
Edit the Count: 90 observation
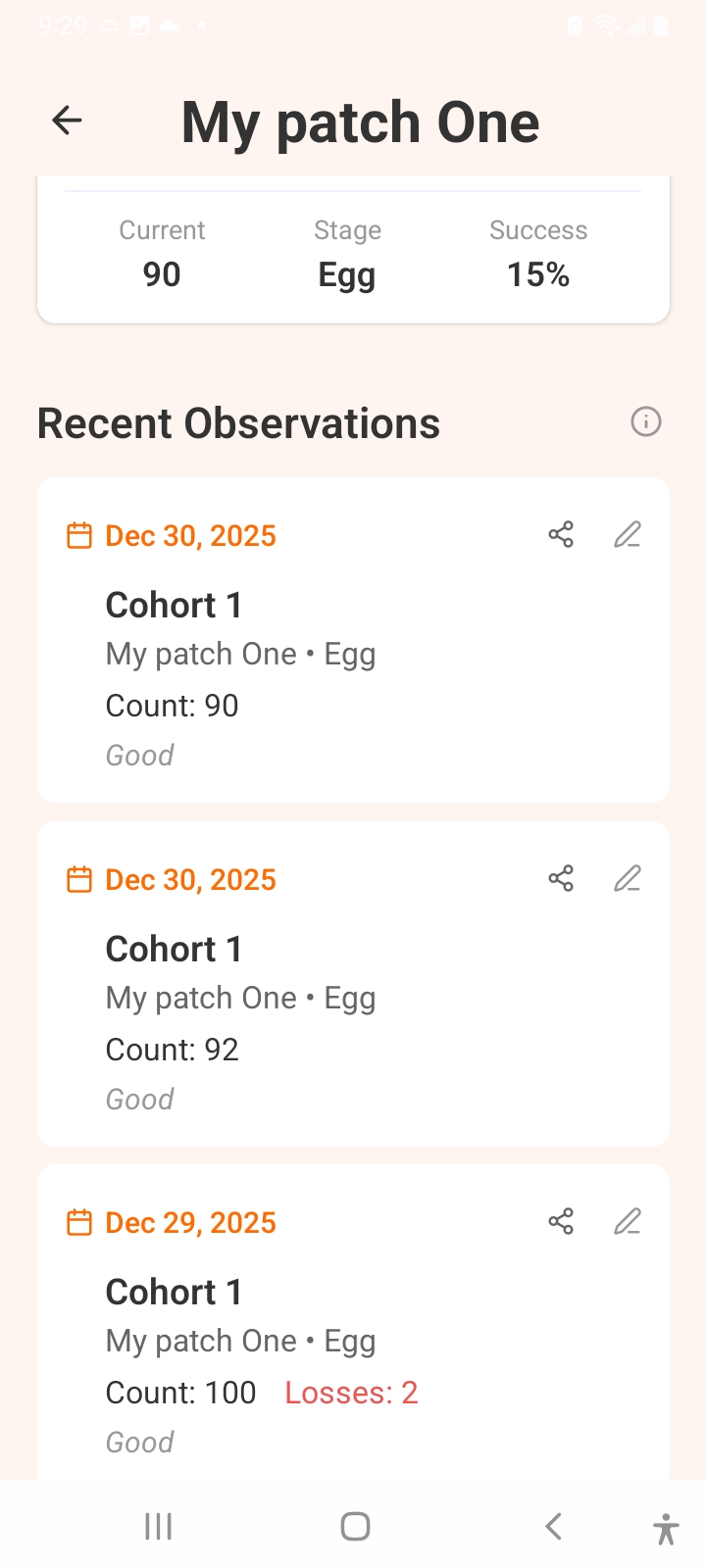coord(628,535)
